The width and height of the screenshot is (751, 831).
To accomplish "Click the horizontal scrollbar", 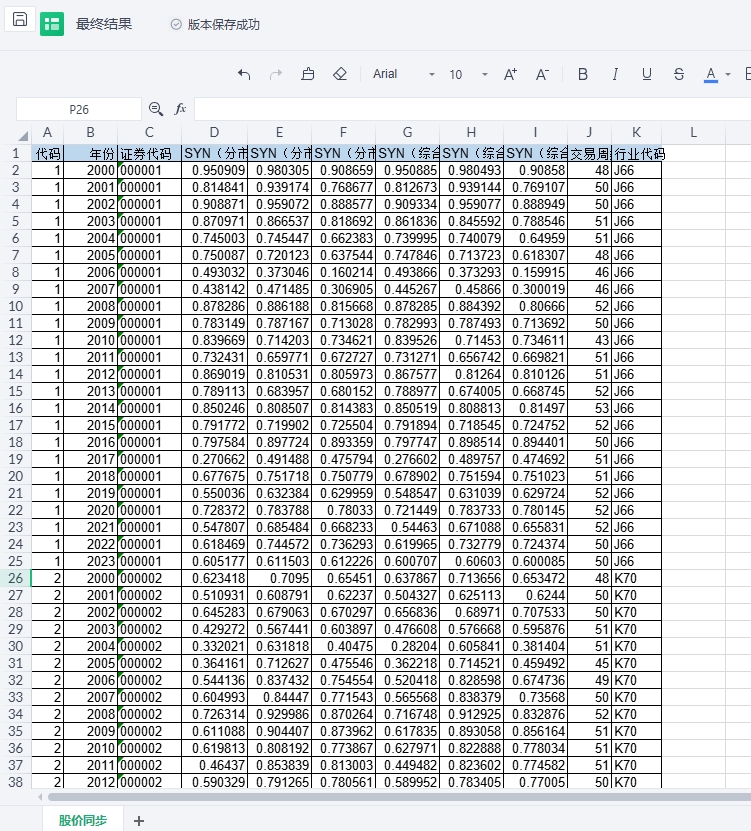I will (x=397, y=797).
